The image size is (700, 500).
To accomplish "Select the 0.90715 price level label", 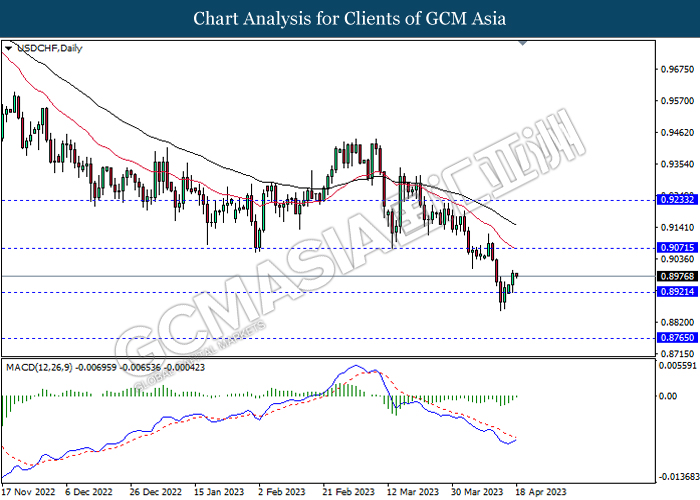I will (677, 247).
